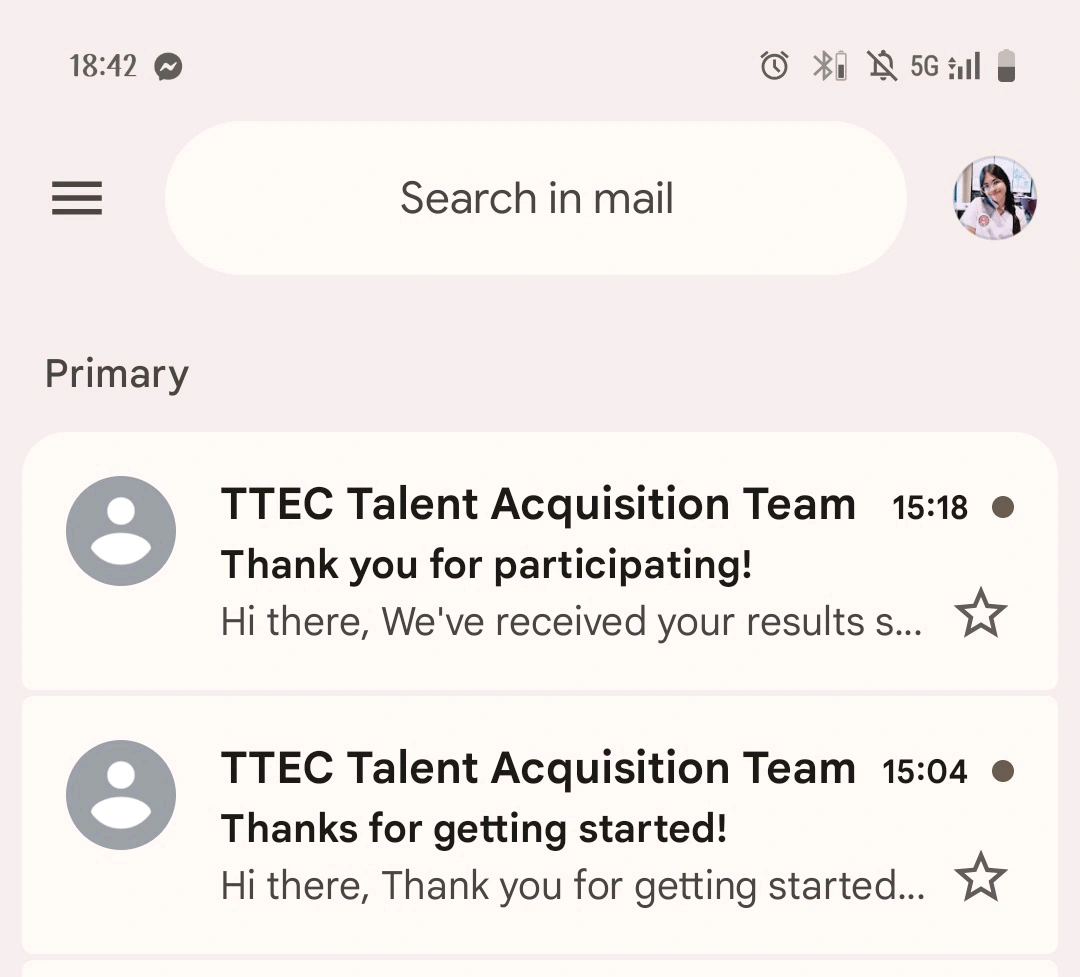The height and width of the screenshot is (977, 1080).
Task: Tap the unread dot on the 15:18 email
Action: pyautogui.click(x=1003, y=507)
